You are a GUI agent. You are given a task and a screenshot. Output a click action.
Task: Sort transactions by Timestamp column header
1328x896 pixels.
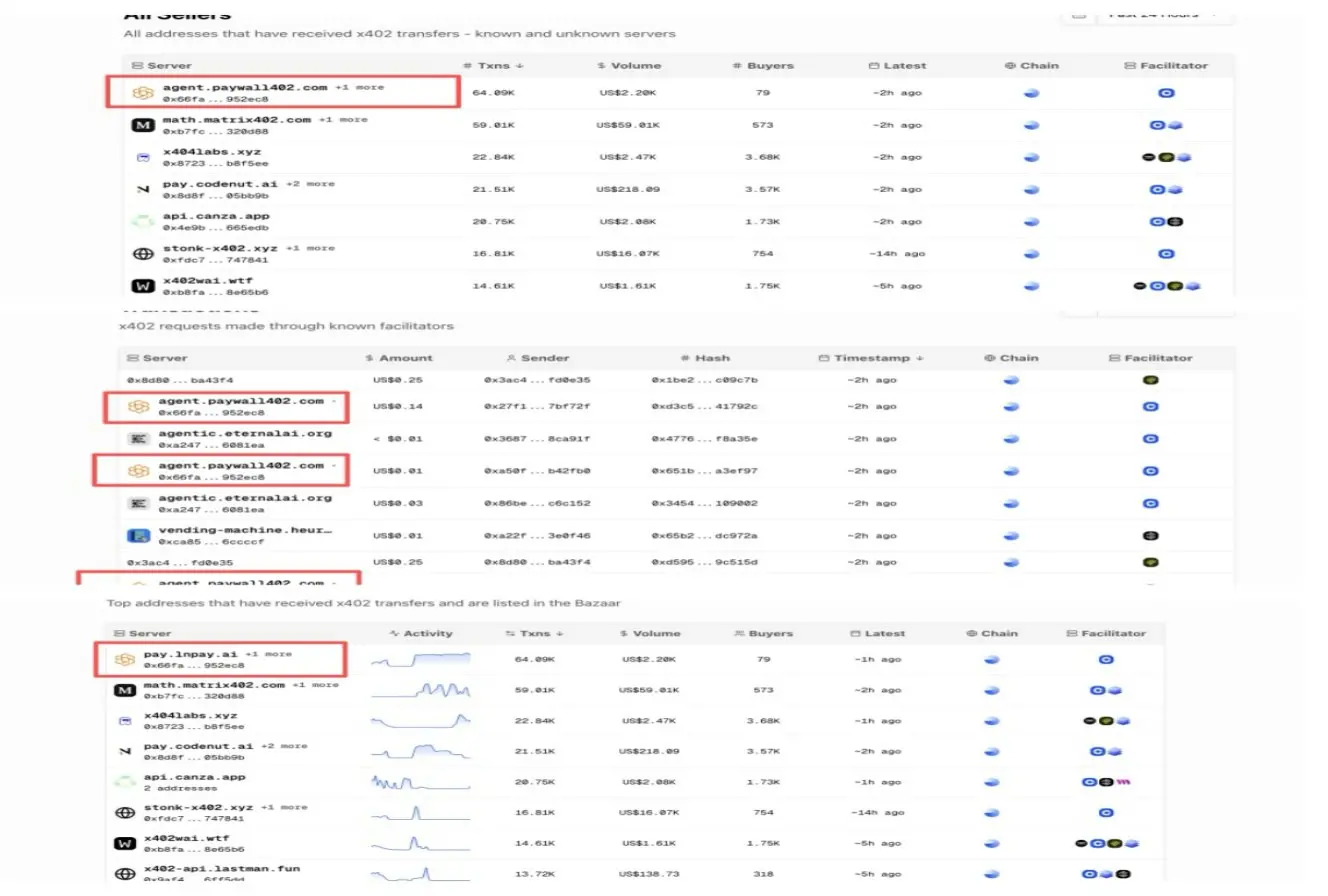(x=871, y=358)
